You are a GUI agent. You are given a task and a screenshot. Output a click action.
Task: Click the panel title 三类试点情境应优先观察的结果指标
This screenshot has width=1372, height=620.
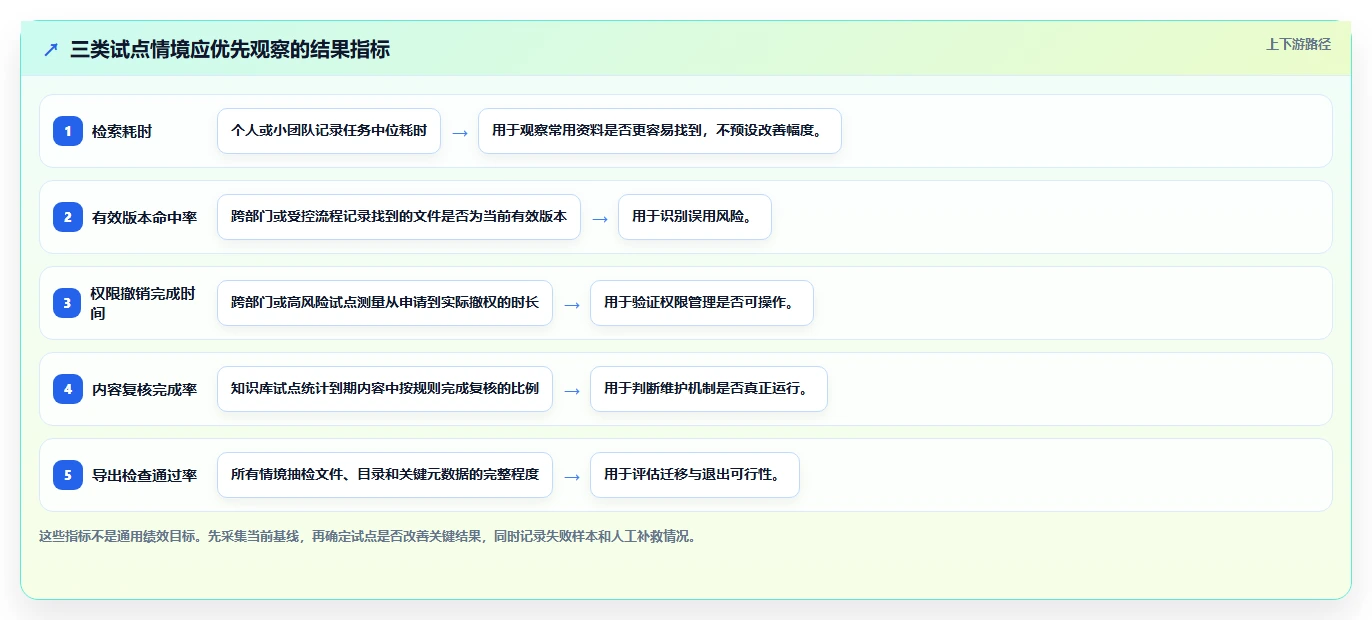[230, 49]
